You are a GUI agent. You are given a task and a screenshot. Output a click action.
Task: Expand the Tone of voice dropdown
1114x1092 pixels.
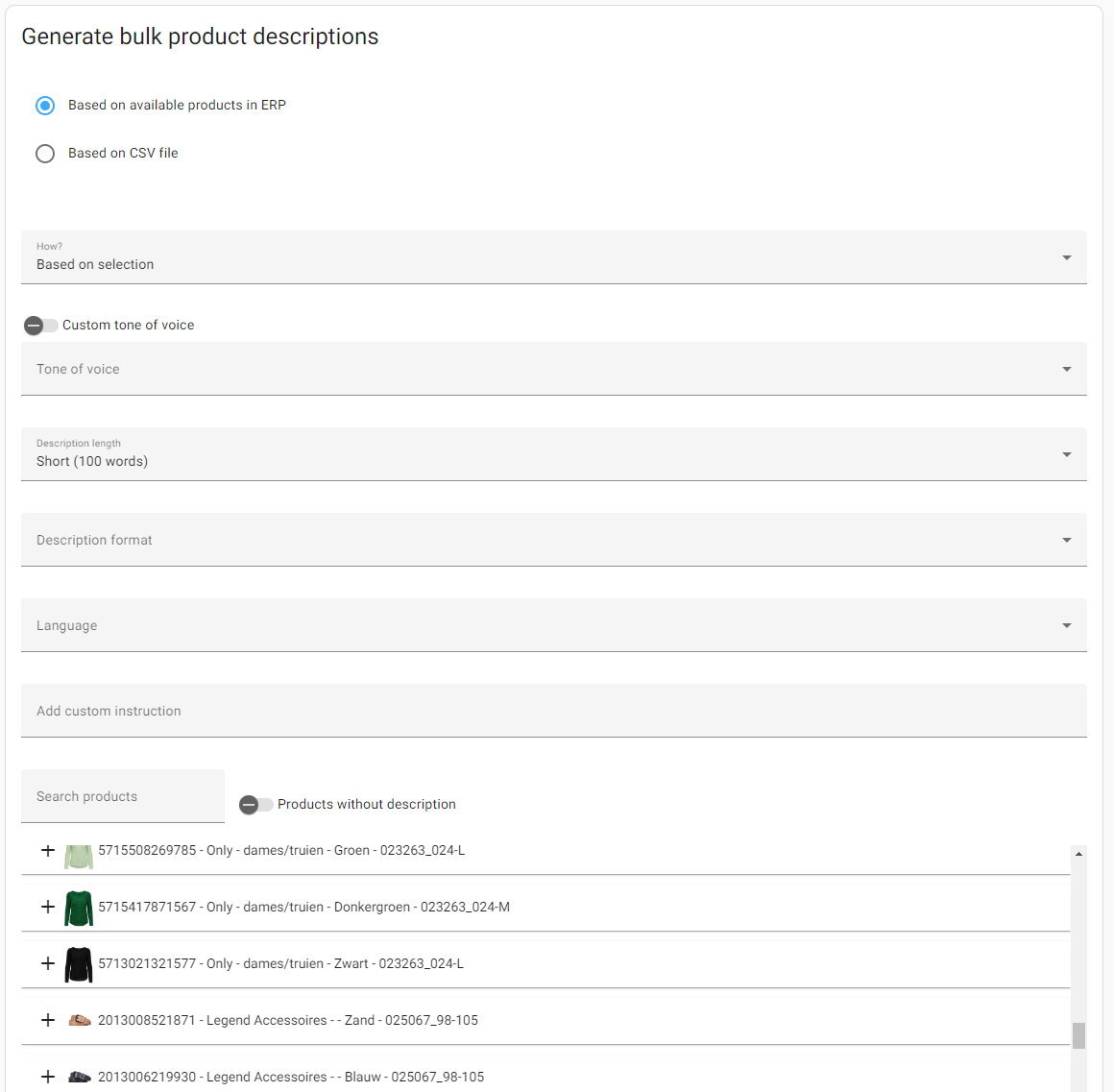point(553,369)
